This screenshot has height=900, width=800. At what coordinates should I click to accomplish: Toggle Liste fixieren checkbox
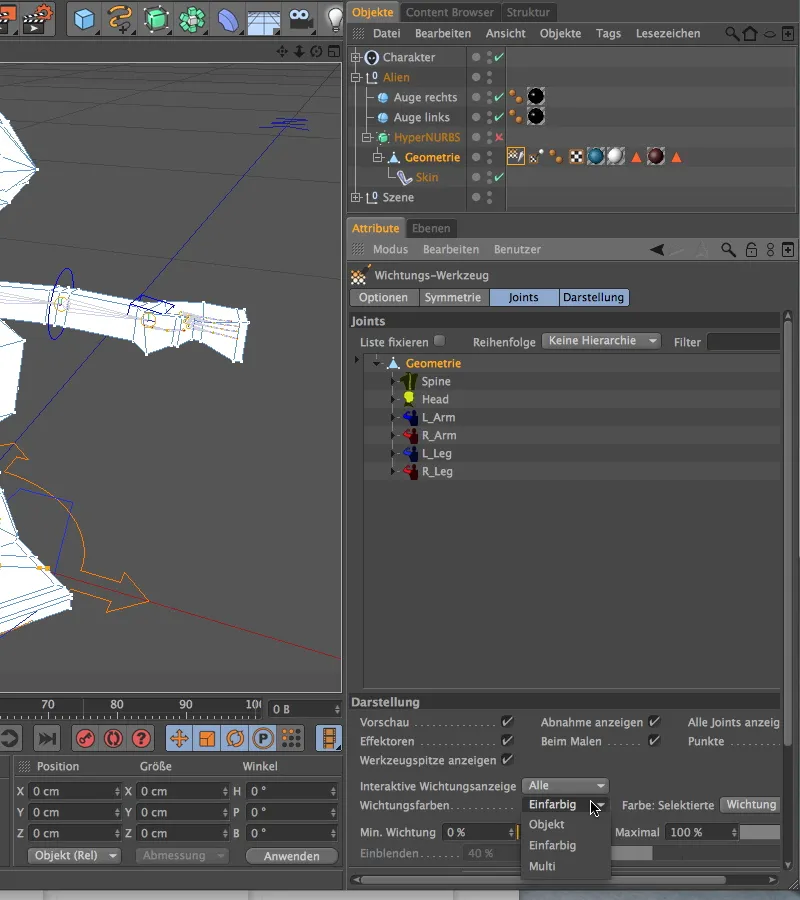click(x=440, y=341)
